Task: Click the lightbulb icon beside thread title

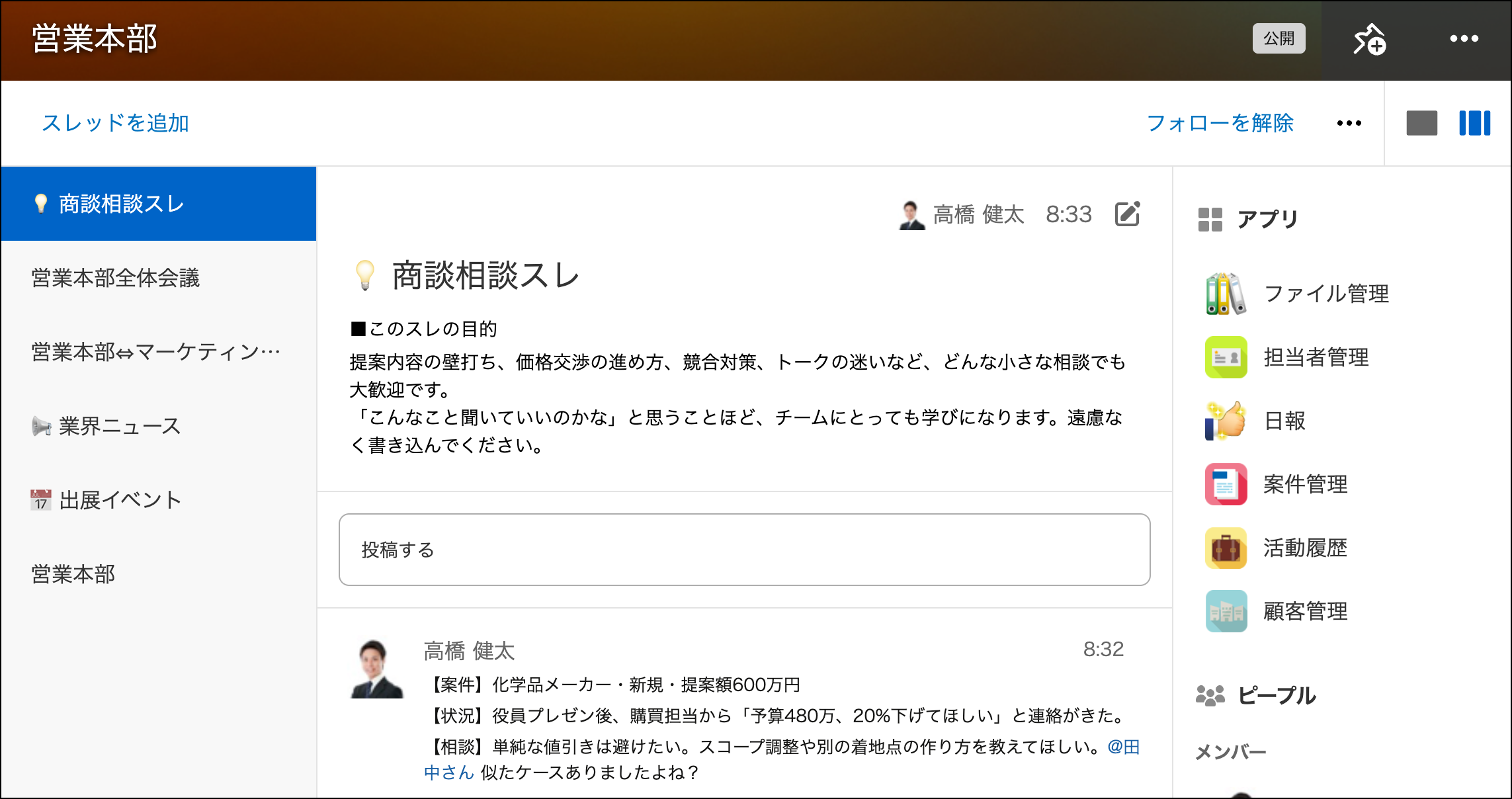Action: (365, 275)
